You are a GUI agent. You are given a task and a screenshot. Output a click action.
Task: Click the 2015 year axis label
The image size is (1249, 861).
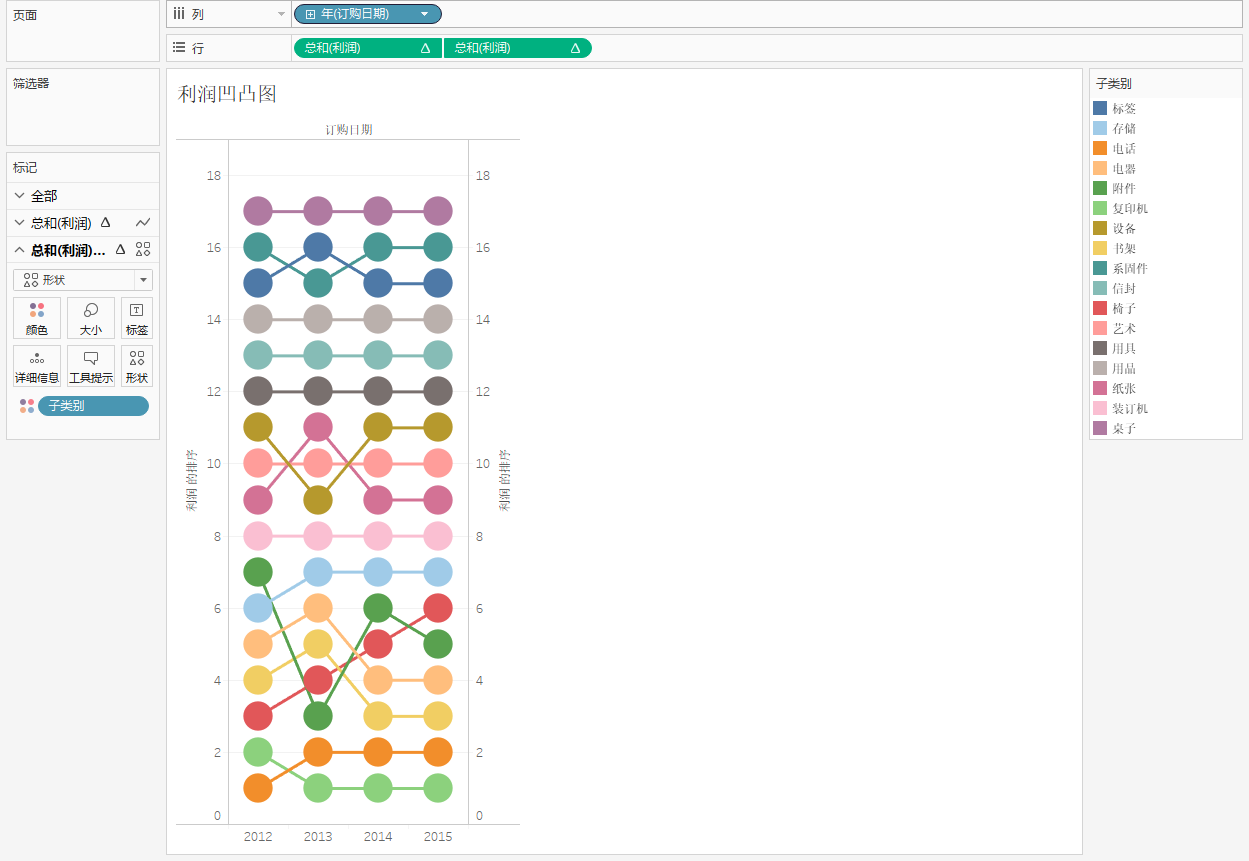click(x=438, y=836)
